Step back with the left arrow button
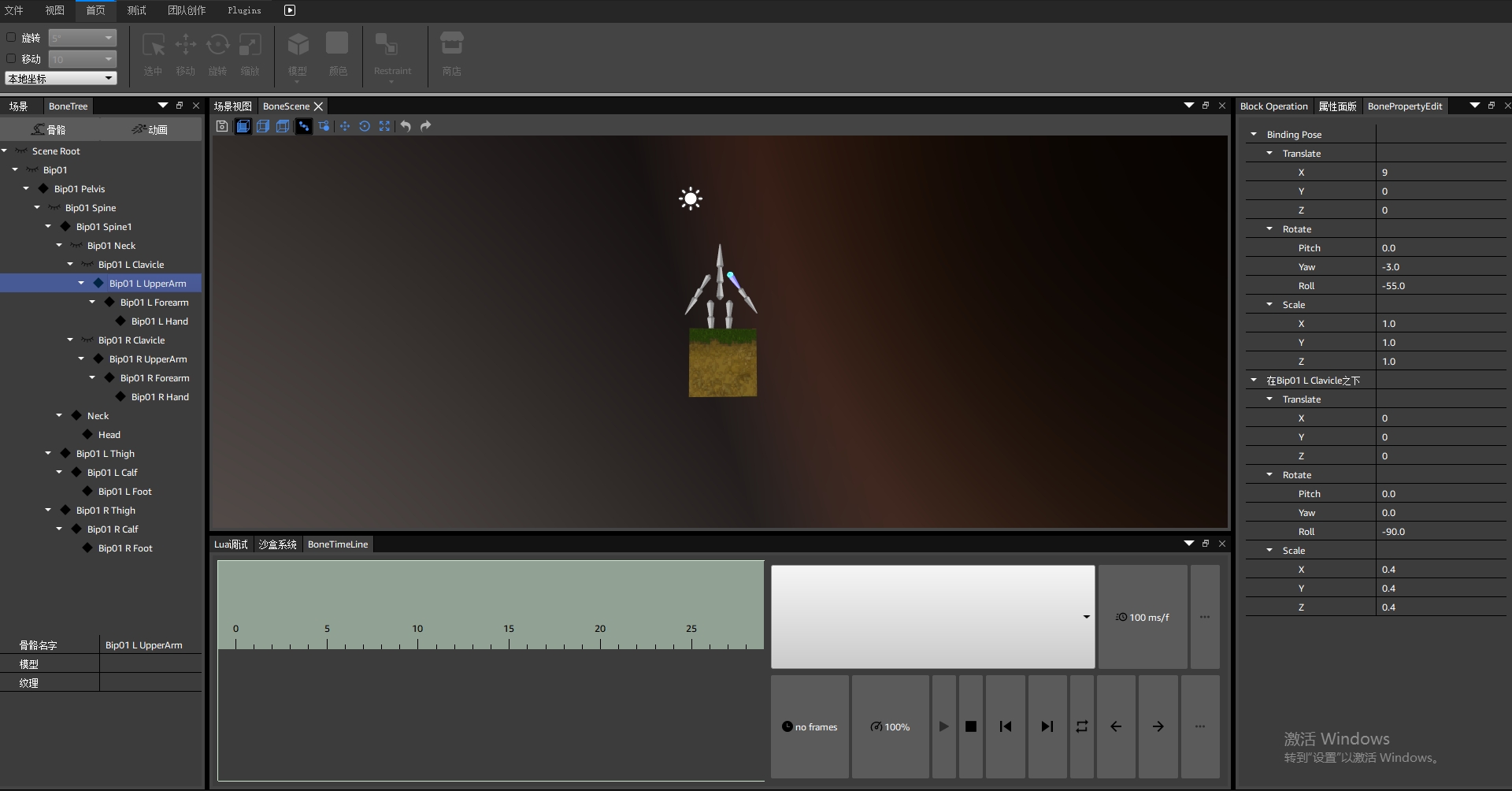 (1116, 726)
